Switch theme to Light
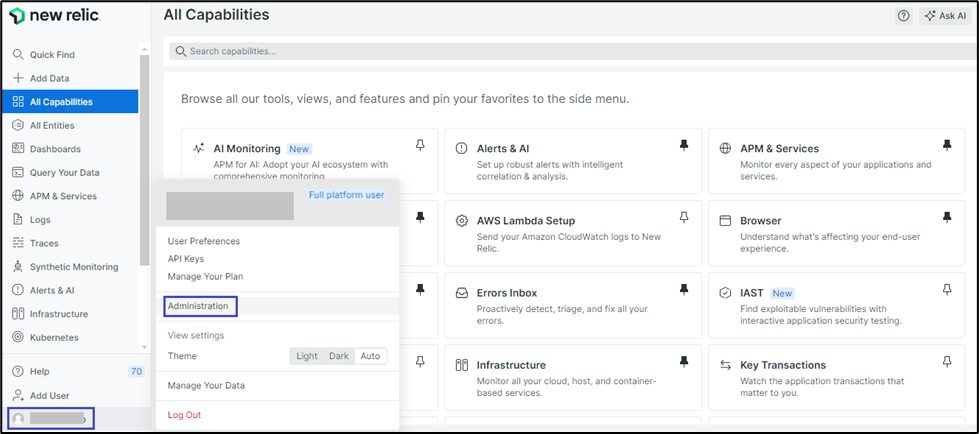This screenshot has height=434, width=979. tap(307, 356)
